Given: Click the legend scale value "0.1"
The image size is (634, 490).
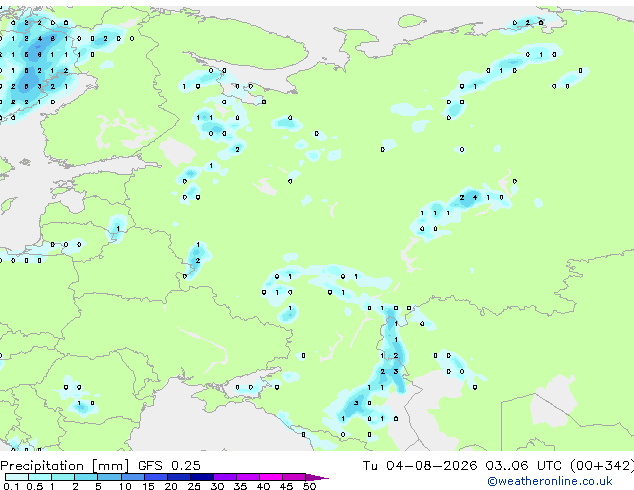Looking at the screenshot, I should click(x=12, y=486).
